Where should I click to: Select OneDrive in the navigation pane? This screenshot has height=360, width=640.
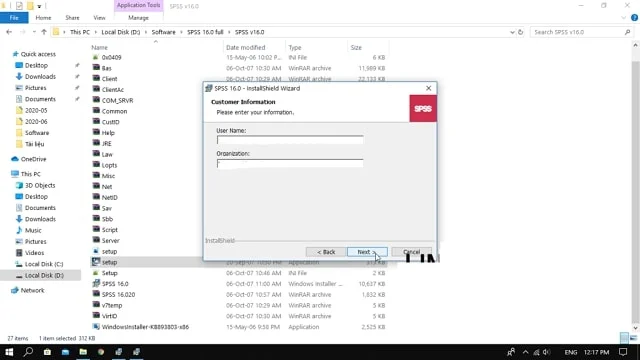[x=33, y=159]
